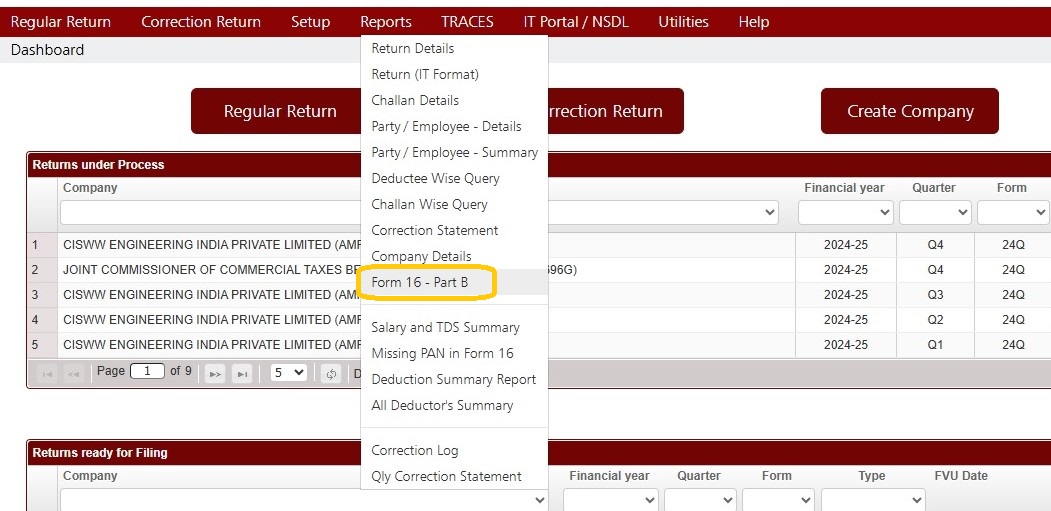Open the TRACES menu
1051x511 pixels.
coord(467,22)
